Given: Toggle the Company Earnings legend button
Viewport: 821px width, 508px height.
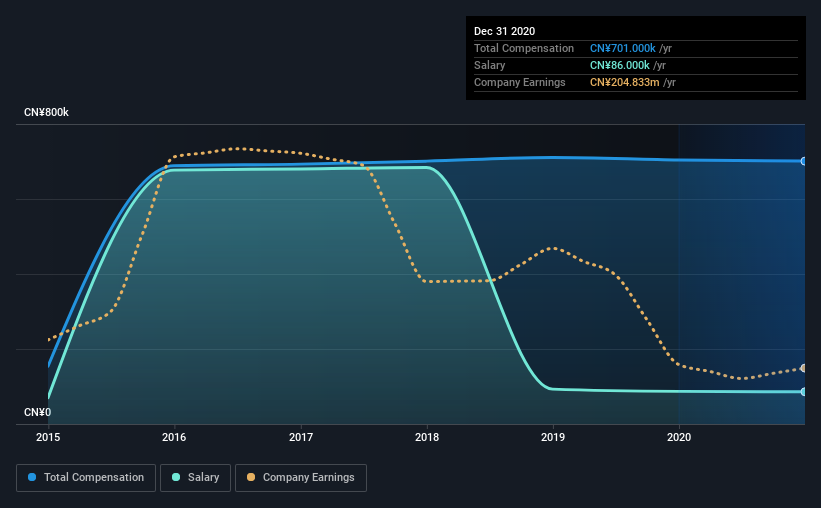Looking at the screenshot, I should coord(301,478).
